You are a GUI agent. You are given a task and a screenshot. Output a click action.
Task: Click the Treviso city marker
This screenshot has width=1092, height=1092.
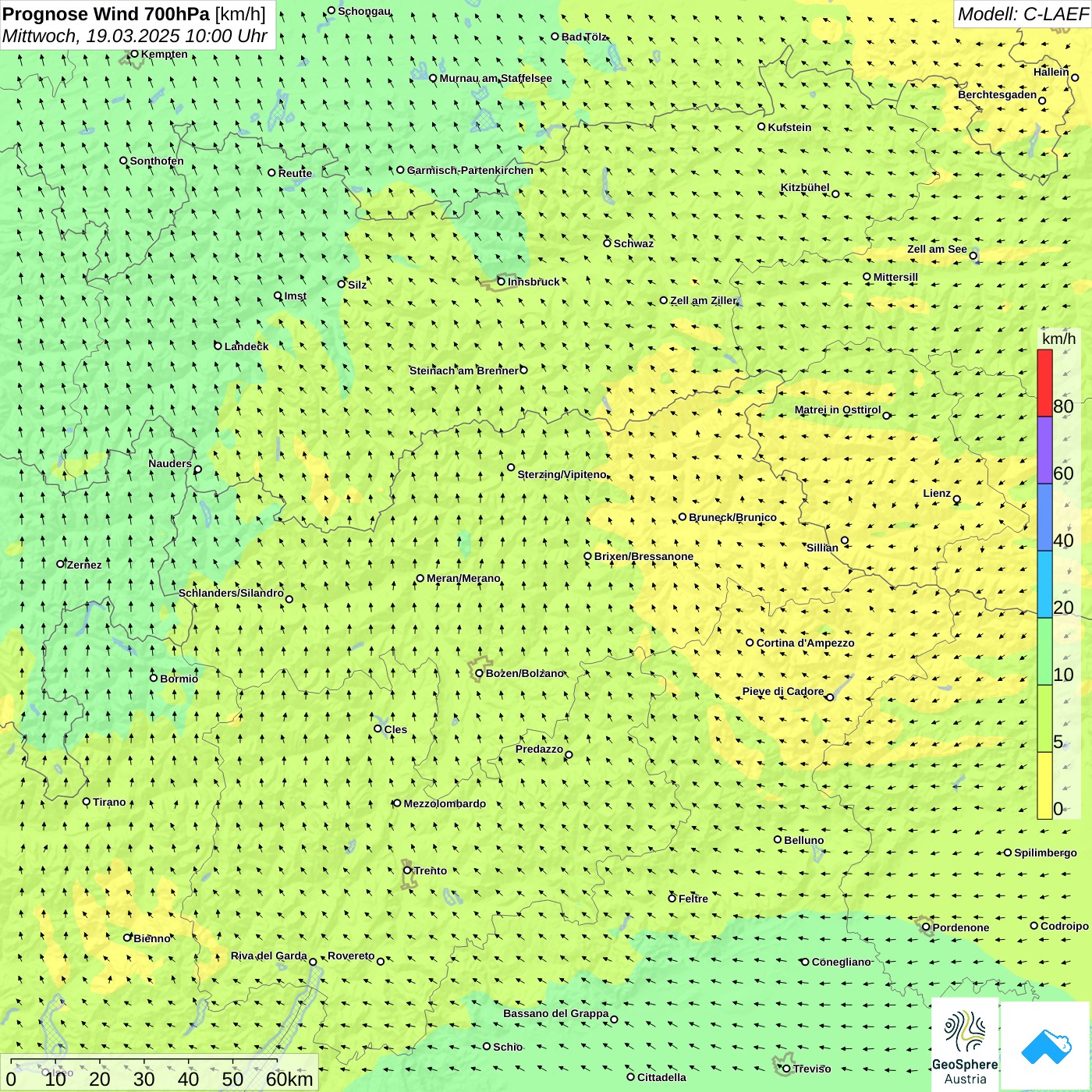[786, 1069]
